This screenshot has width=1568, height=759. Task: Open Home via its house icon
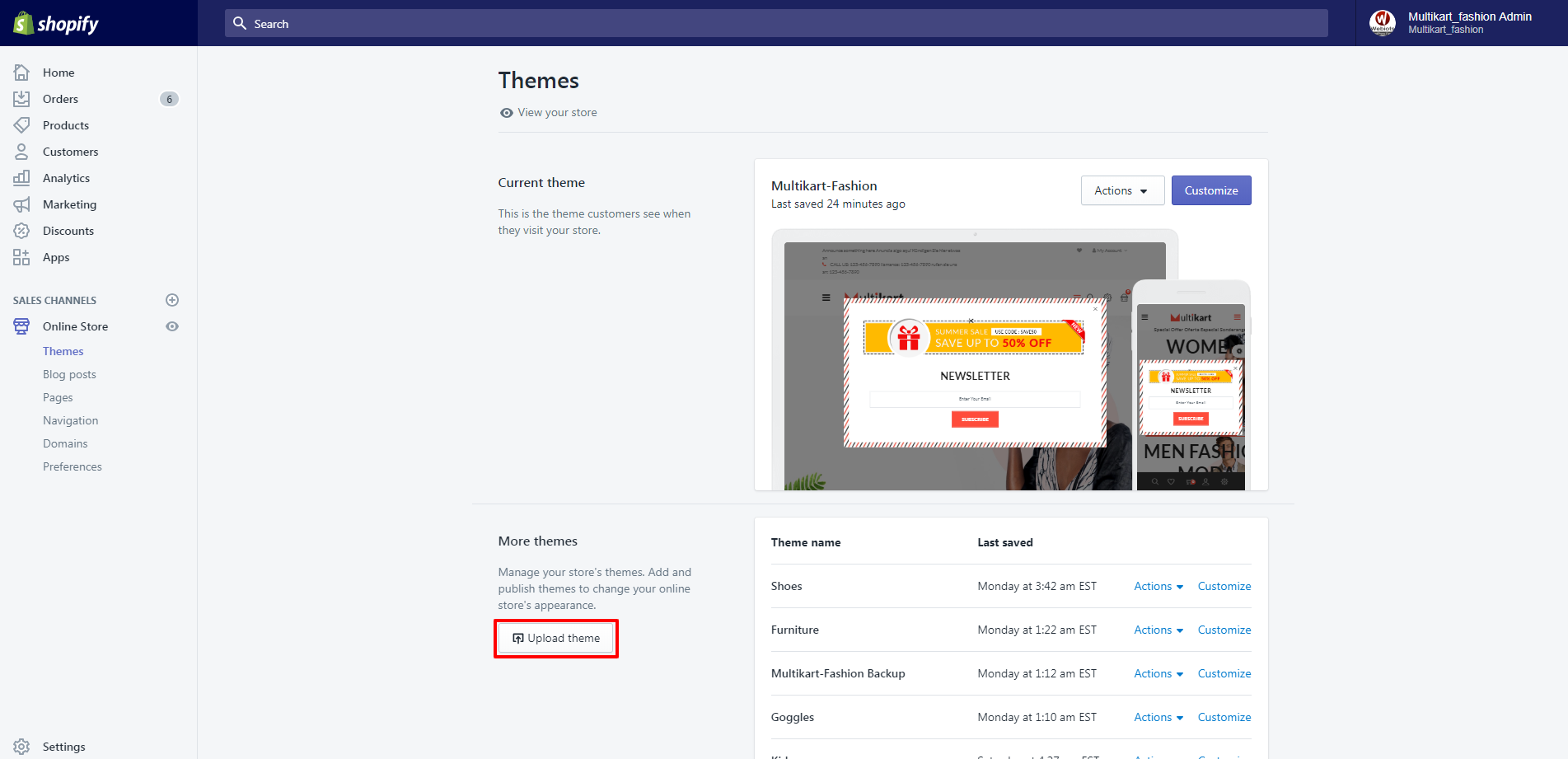[x=21, y=73]
